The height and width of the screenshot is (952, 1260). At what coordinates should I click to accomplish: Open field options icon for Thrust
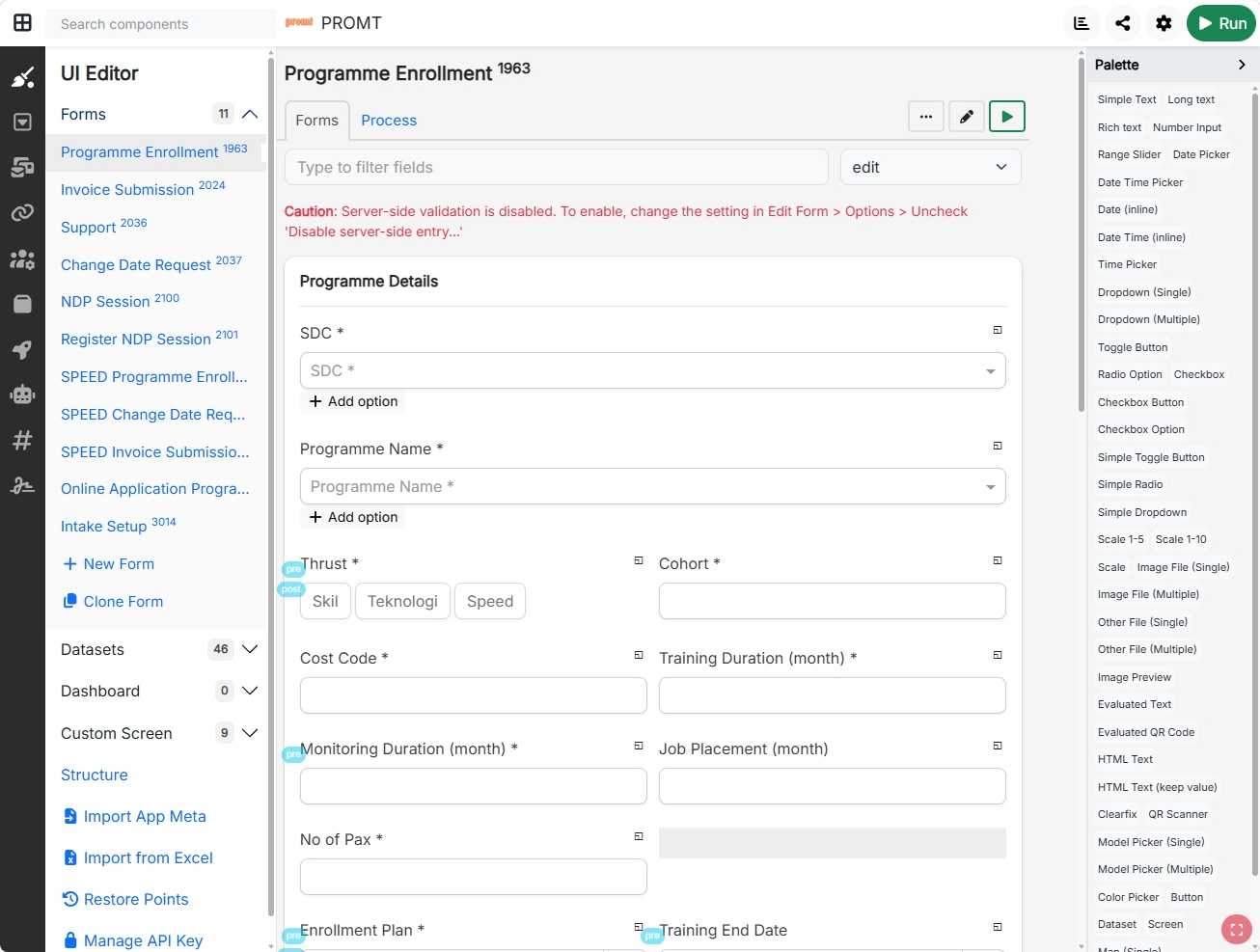pyautogui.click(x=639, y=560)
